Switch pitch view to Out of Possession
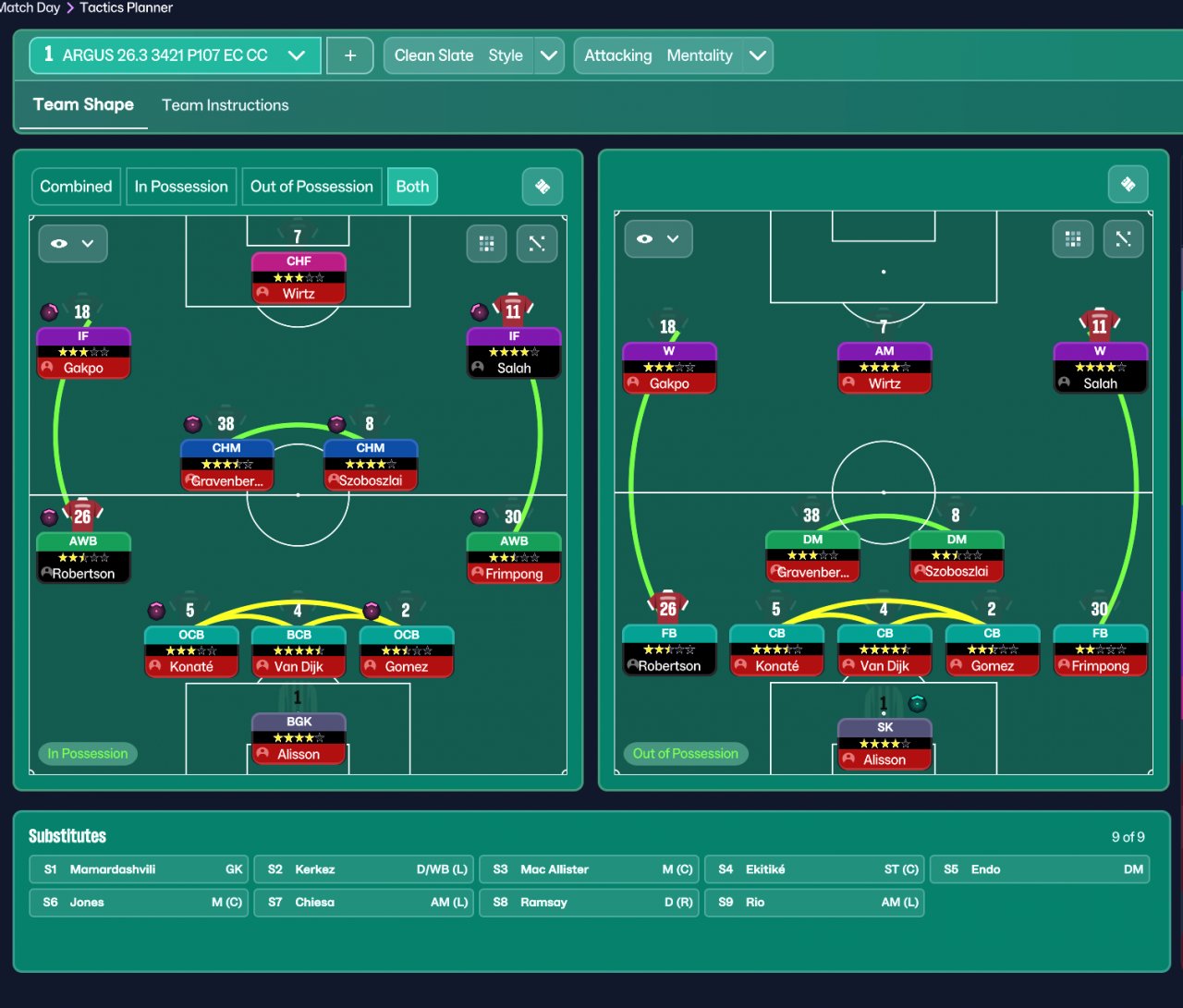Image resolution: width=1183 pixels, height=1008 pixels. [311, 187]
